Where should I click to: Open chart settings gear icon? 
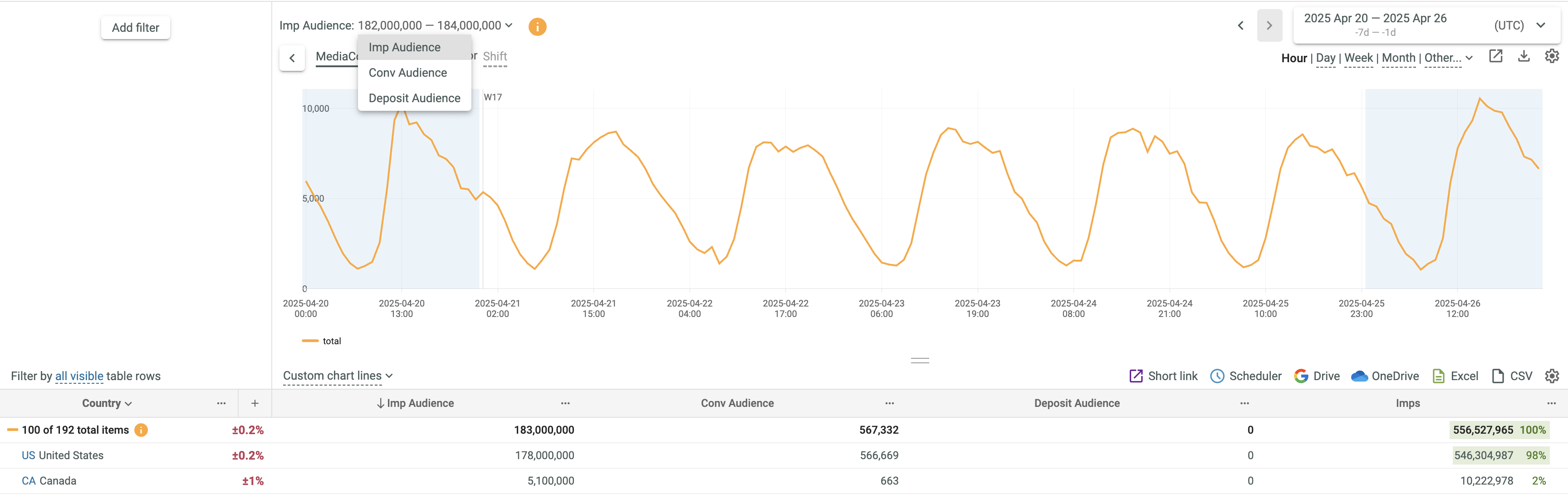pyautogui.click(x=1552, y=57)
